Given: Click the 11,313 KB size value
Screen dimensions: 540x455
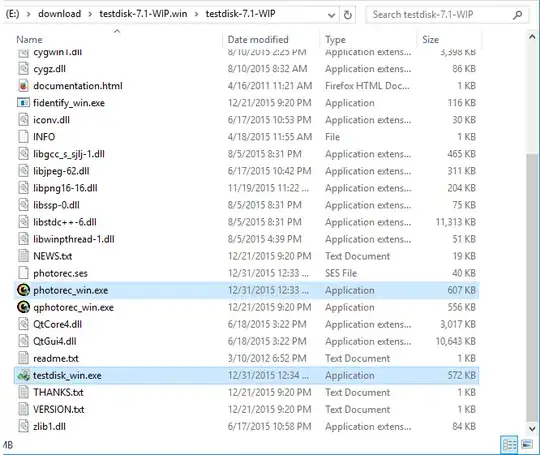Looking at the screenshot, I should (456, 222).
